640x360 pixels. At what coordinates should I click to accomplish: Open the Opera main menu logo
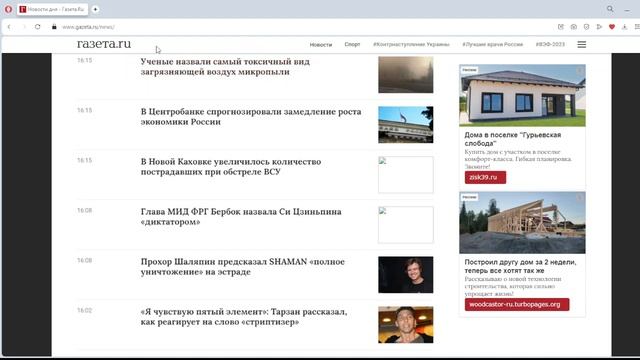tap(8, 9)
